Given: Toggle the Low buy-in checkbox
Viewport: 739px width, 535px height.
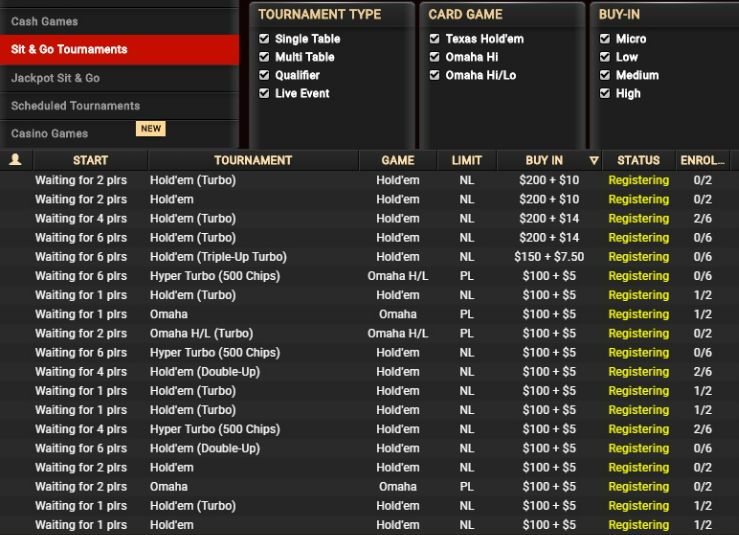Looking at the screenshot, I should tap(605, 57).
